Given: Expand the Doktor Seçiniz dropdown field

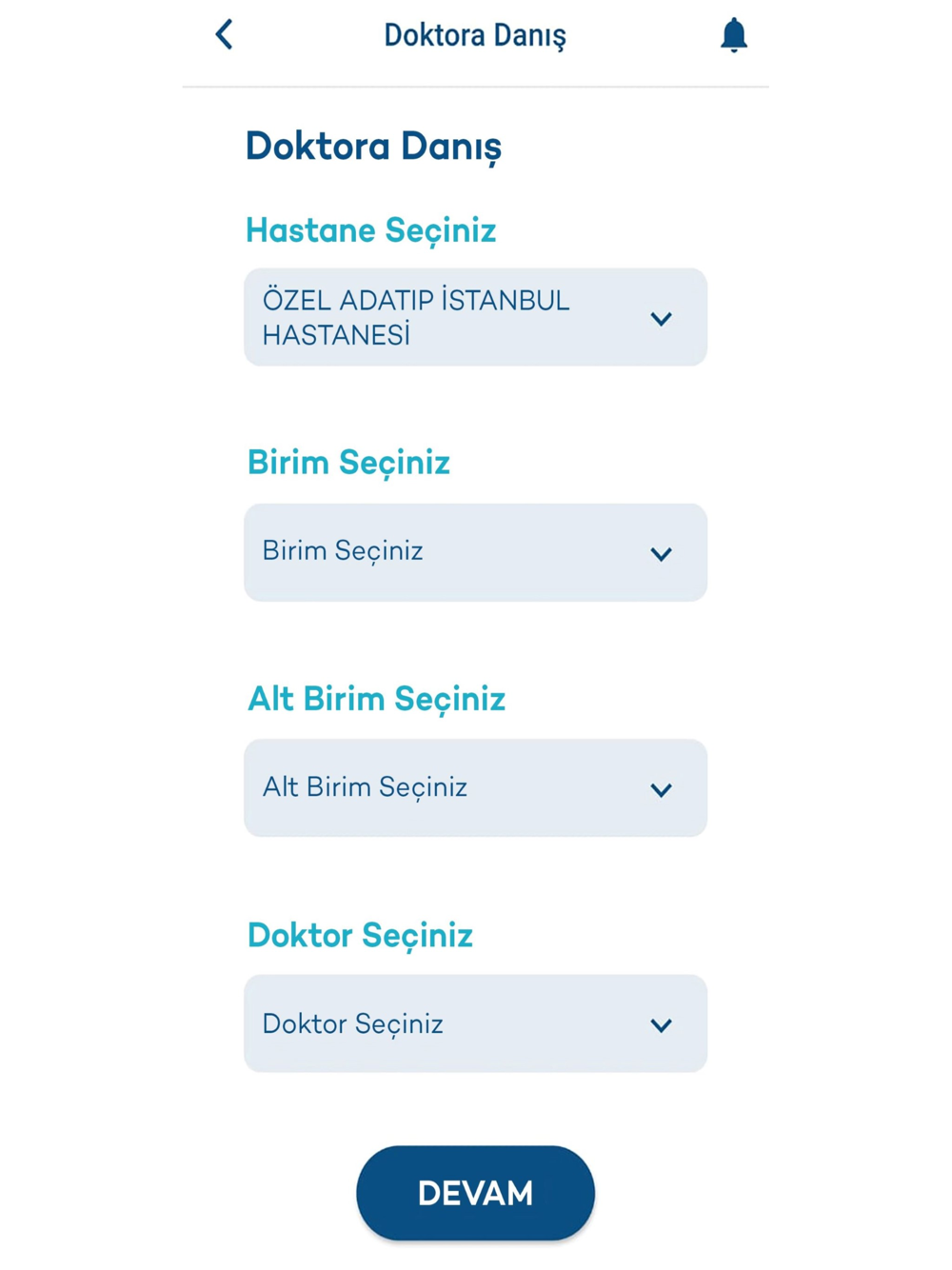Looking at the screenshot, I should tap(475, 1023).
